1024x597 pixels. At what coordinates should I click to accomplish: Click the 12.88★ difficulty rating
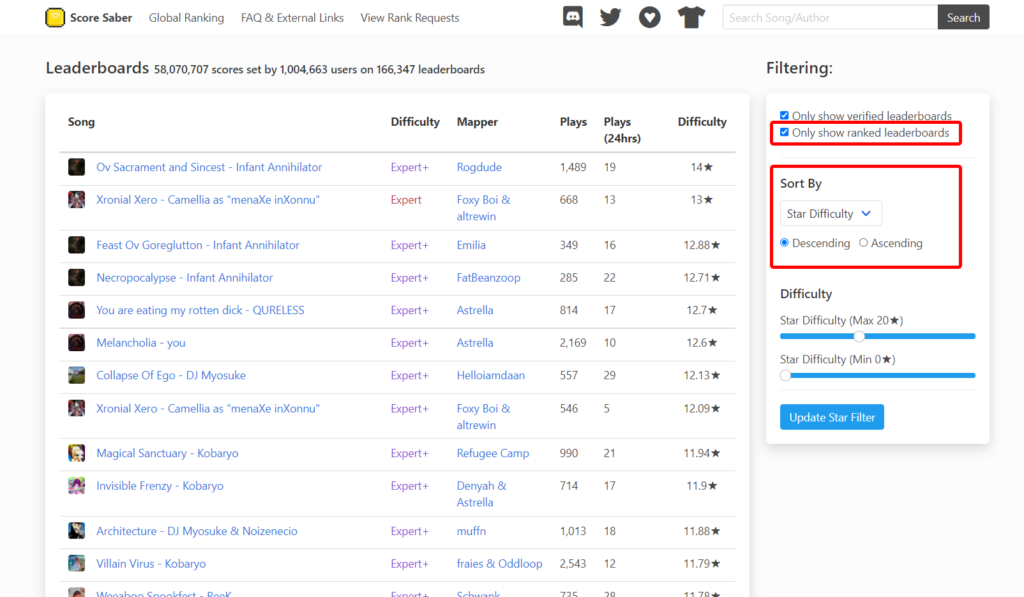click(702, 245)
